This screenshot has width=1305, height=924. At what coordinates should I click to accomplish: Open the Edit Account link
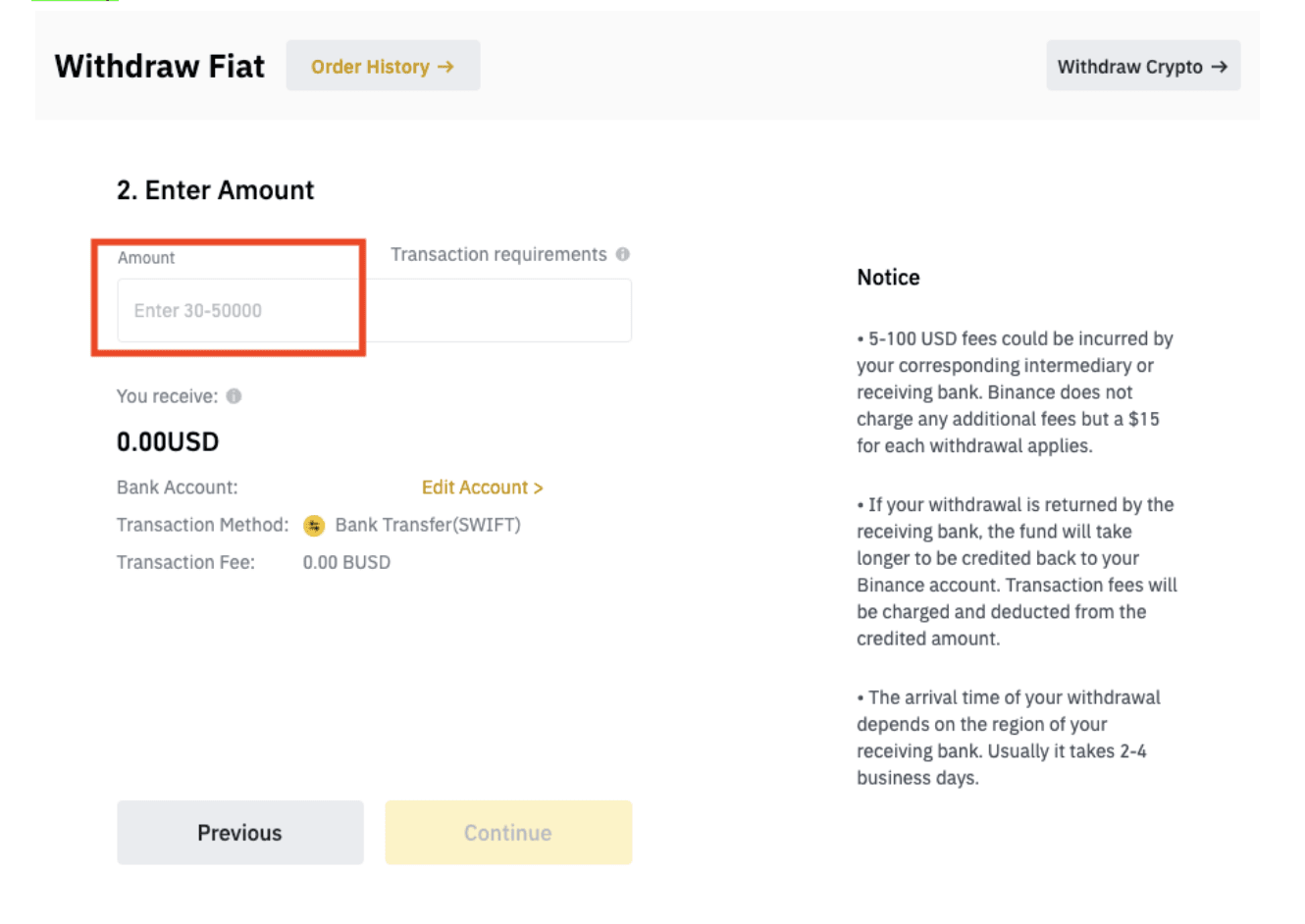(482, 488)
